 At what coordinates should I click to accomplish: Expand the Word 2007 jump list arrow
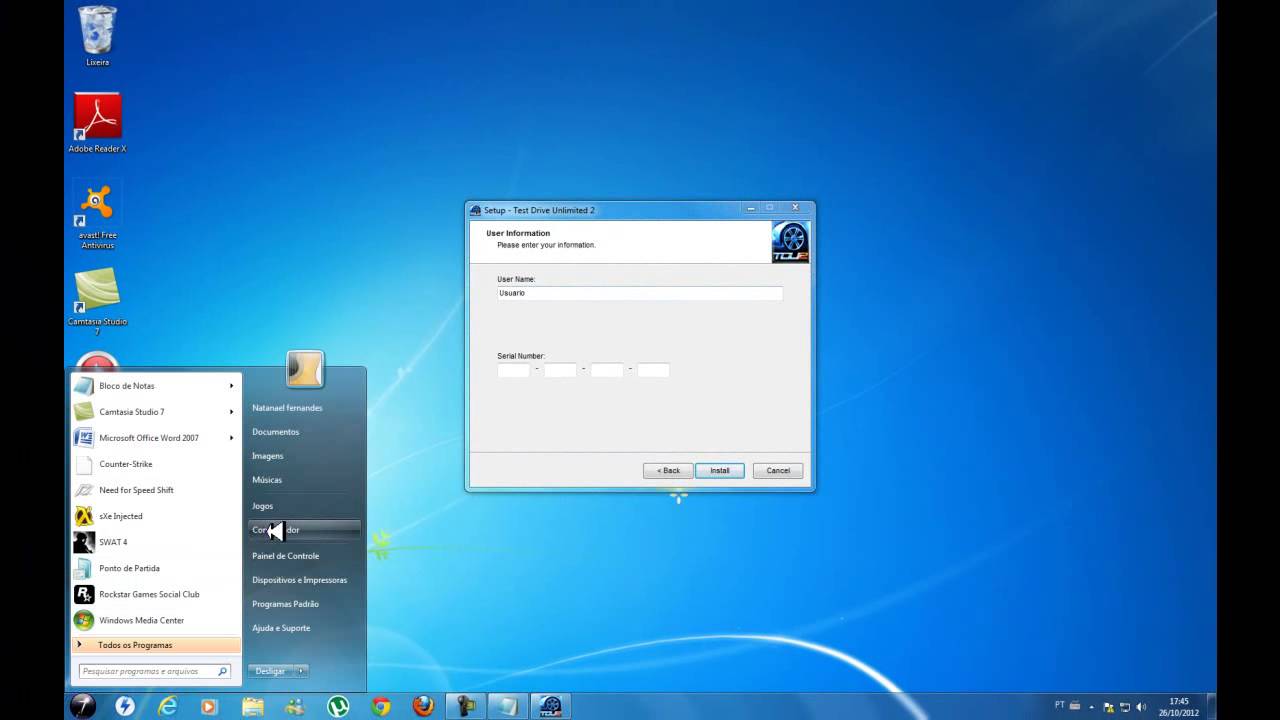coord(232,438)
